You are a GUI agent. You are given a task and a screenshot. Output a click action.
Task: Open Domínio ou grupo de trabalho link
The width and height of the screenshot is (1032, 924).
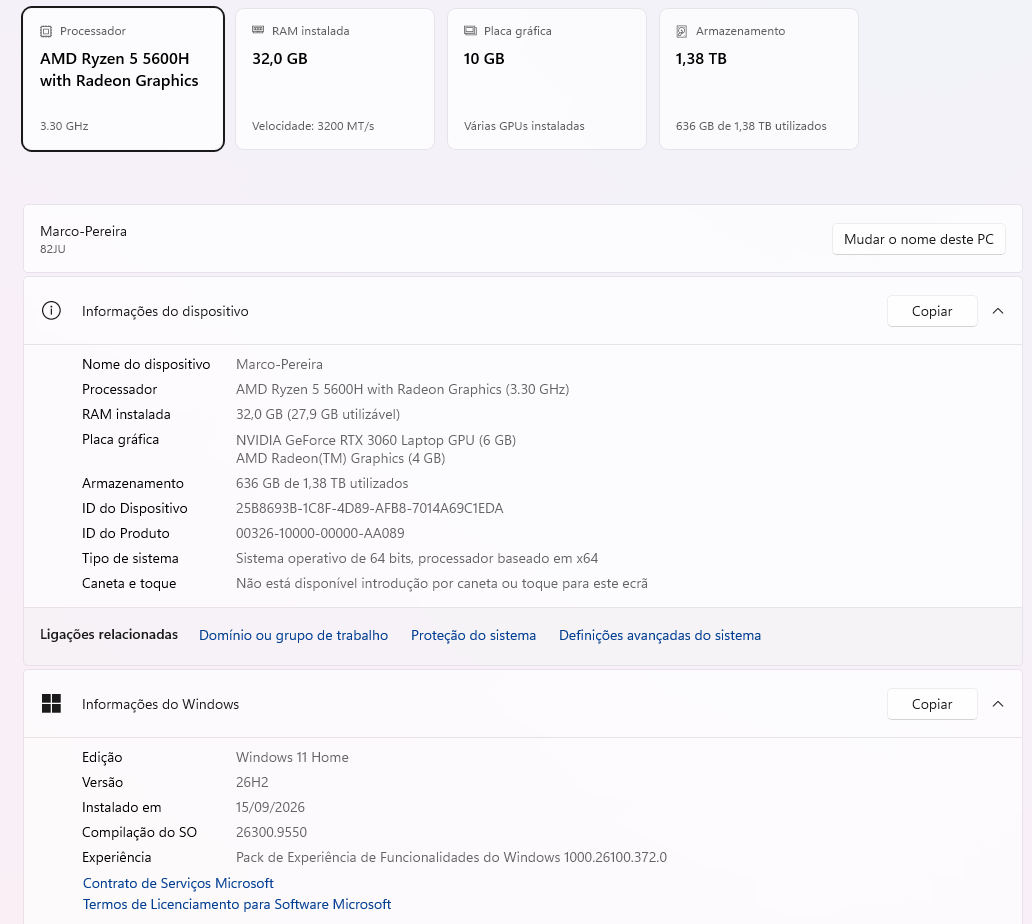(294, 635)
